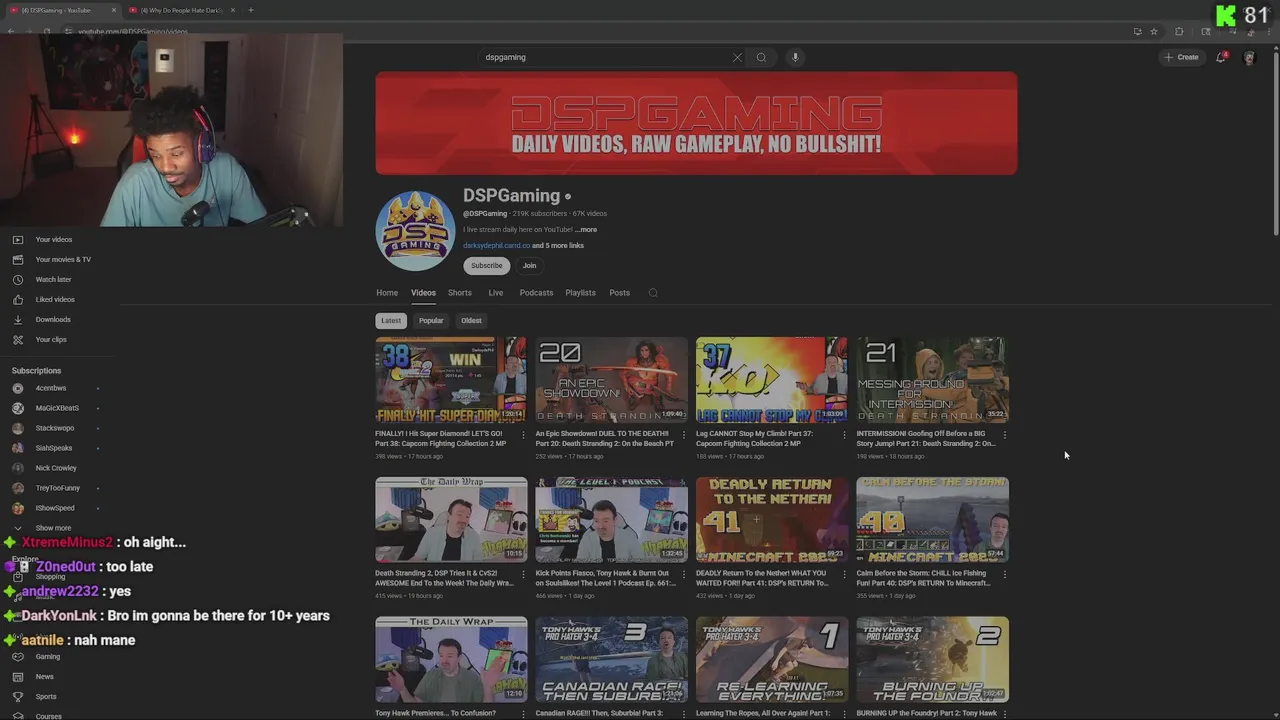Open the account avatar menu
Viewport: 1280px width, 720px height.
click(1249, 57)
